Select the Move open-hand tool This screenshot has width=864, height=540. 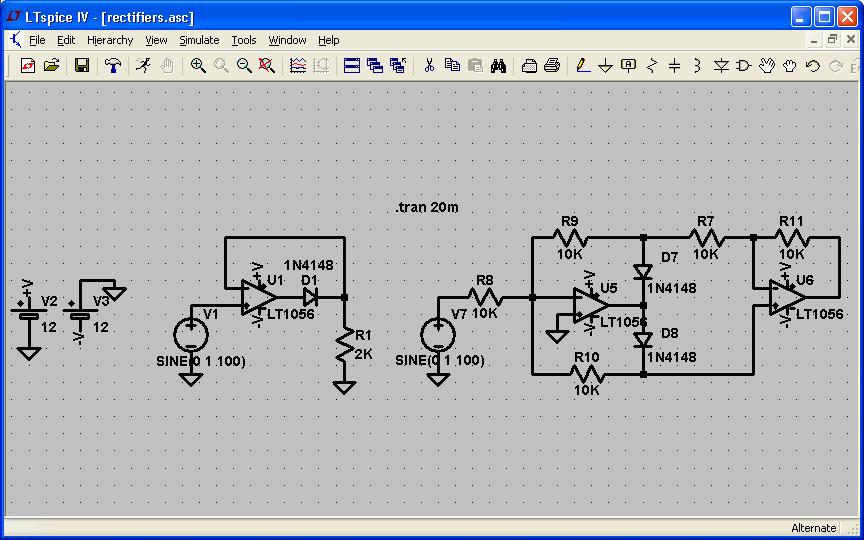tap(767, 66)
